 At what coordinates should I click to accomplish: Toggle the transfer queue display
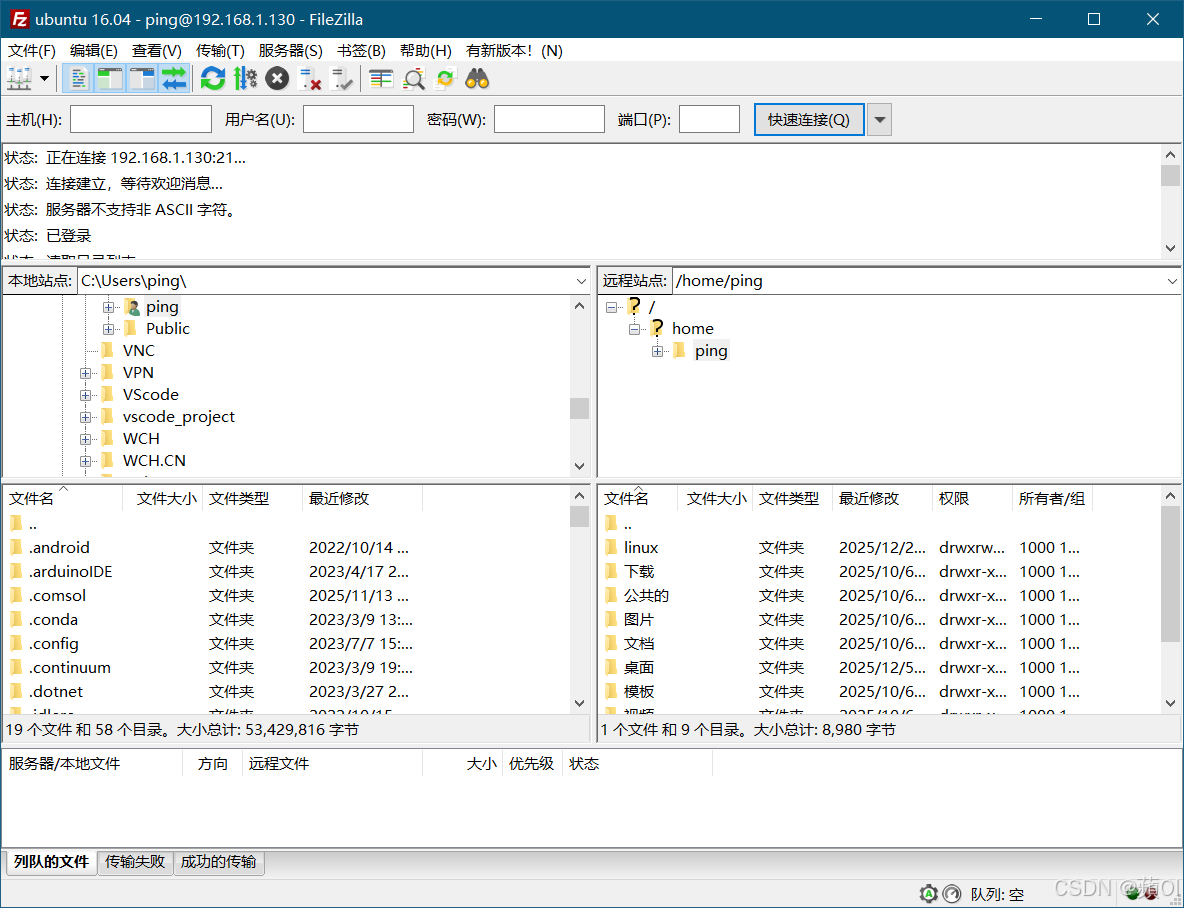[174, 79]
